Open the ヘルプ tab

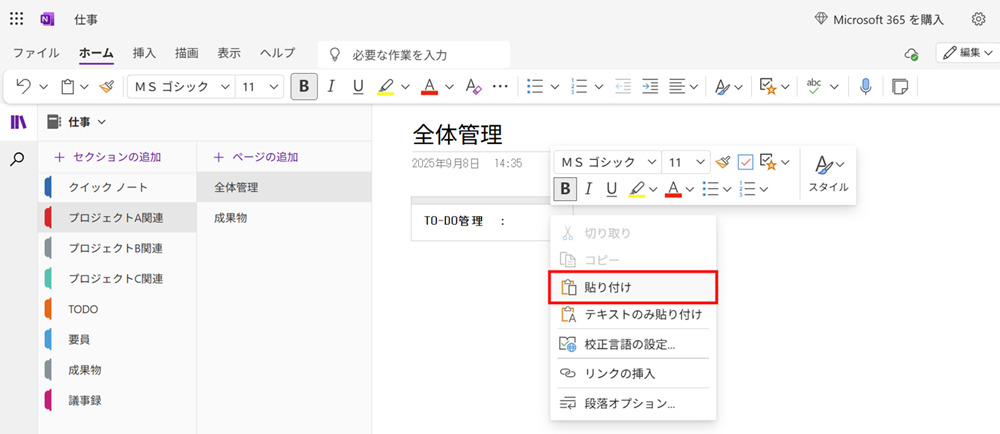[277, 54]
